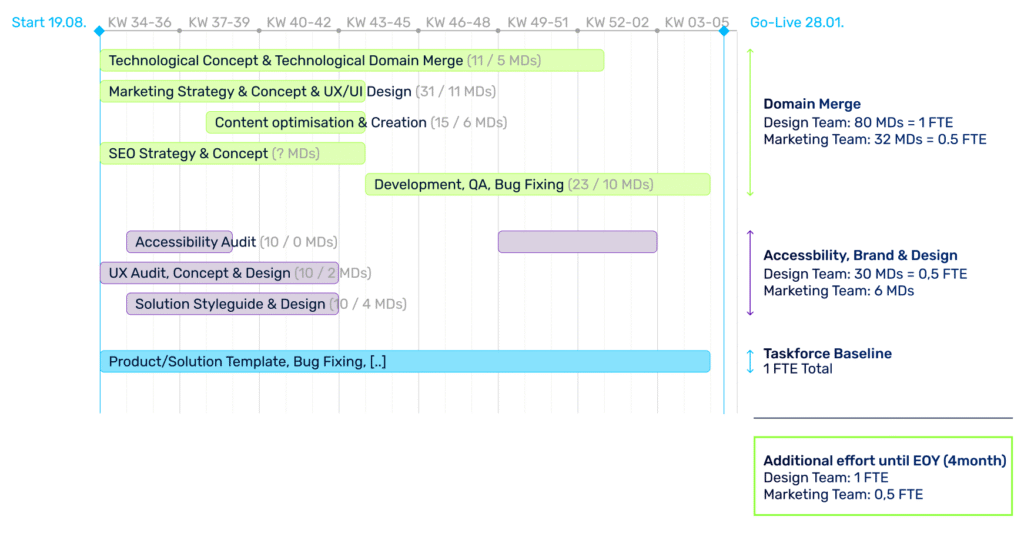
Task: Click the blue Taskforce Baseline range arrow
Action: [x=750, y=361]
